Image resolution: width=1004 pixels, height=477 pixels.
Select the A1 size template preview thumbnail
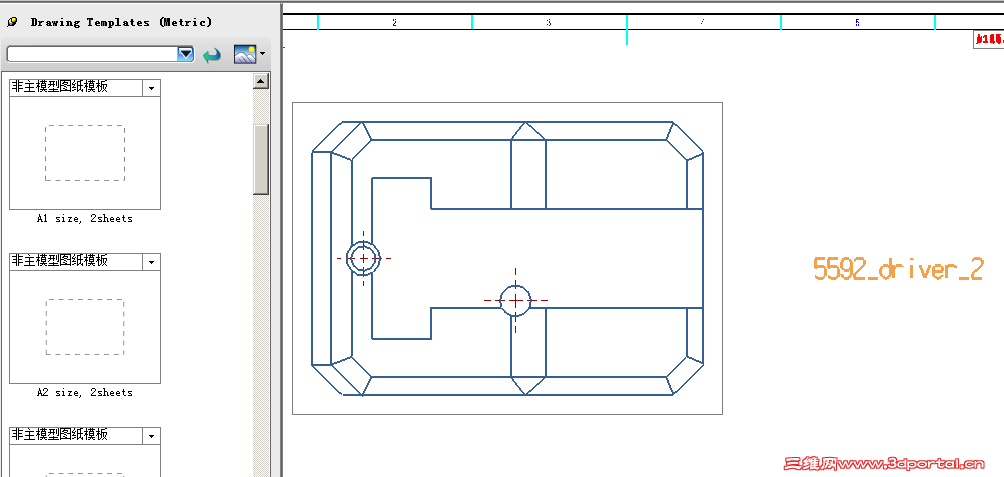[x=85, y=153]
